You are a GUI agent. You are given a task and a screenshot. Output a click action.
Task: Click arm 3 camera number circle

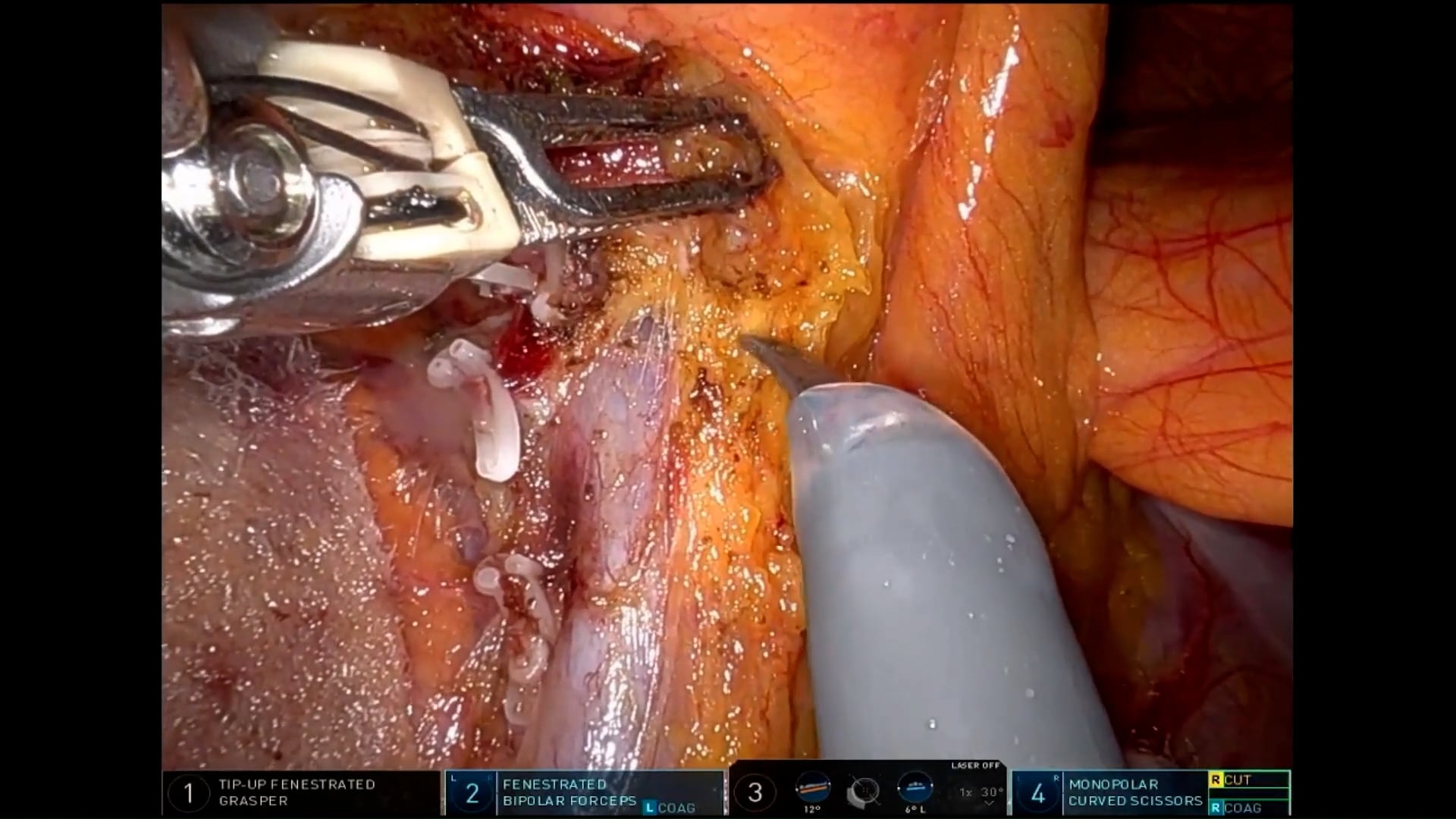[755, 793]
